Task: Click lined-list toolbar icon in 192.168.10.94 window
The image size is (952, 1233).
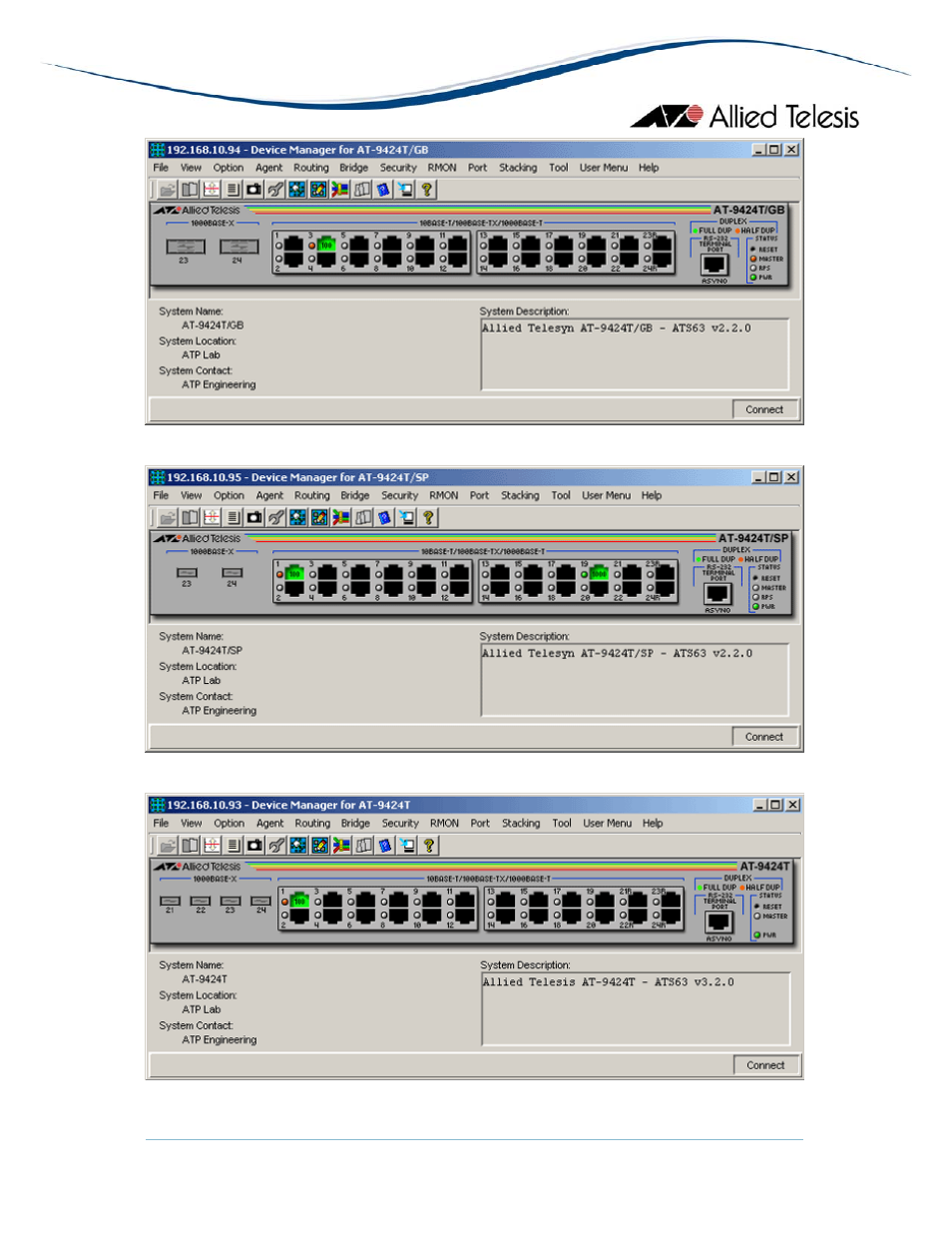Action: pos(233,190)
